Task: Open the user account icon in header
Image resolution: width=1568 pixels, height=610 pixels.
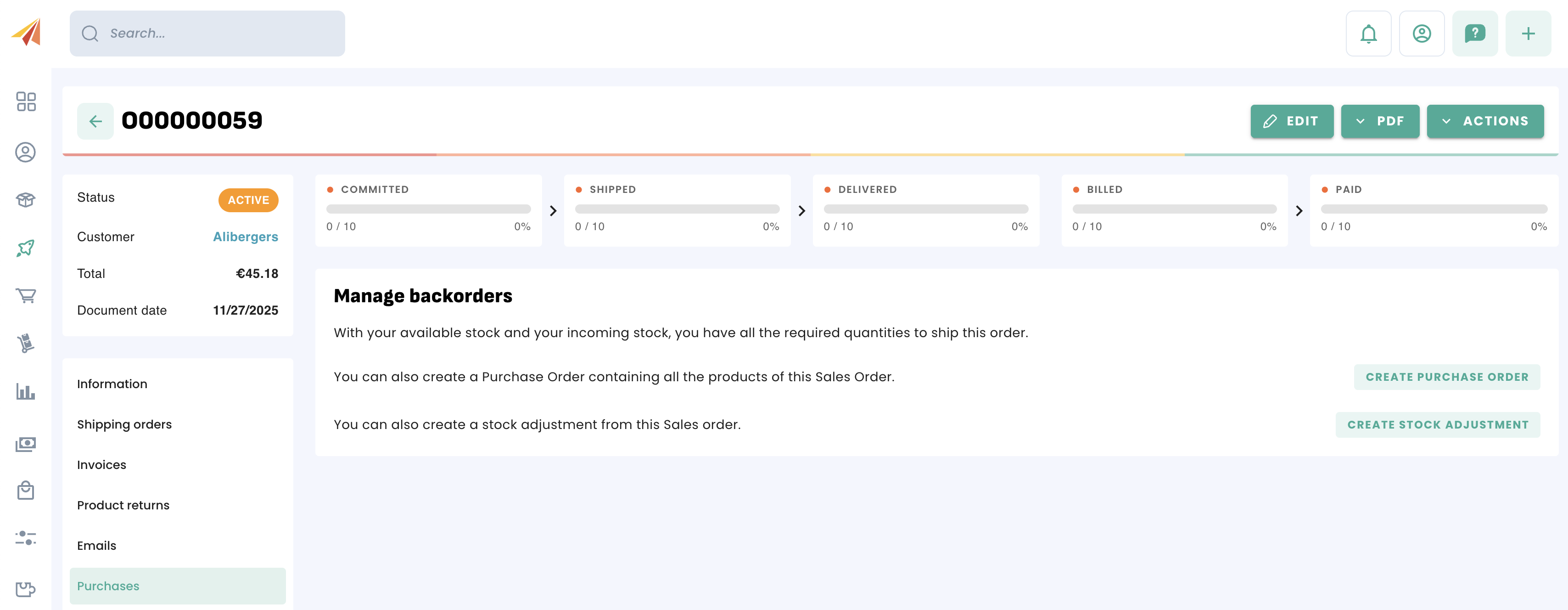Action: click(x=1421, y=34)
